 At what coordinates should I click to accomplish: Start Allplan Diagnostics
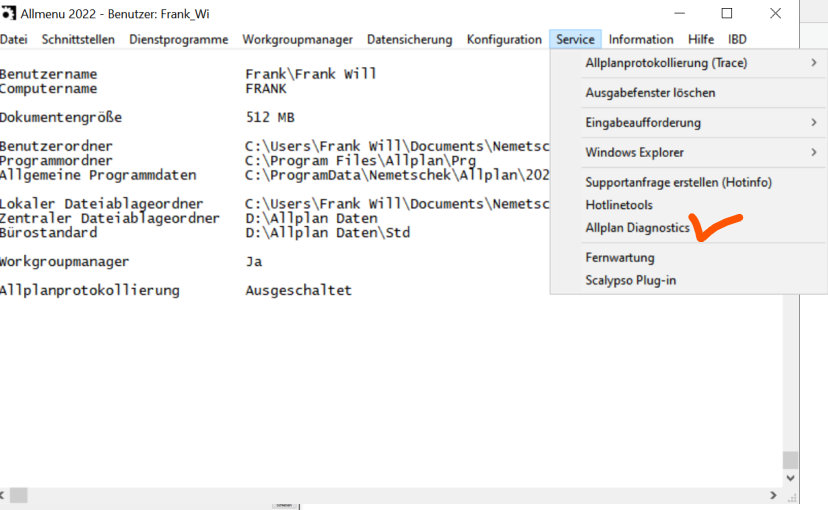click(x=637, y=228)
